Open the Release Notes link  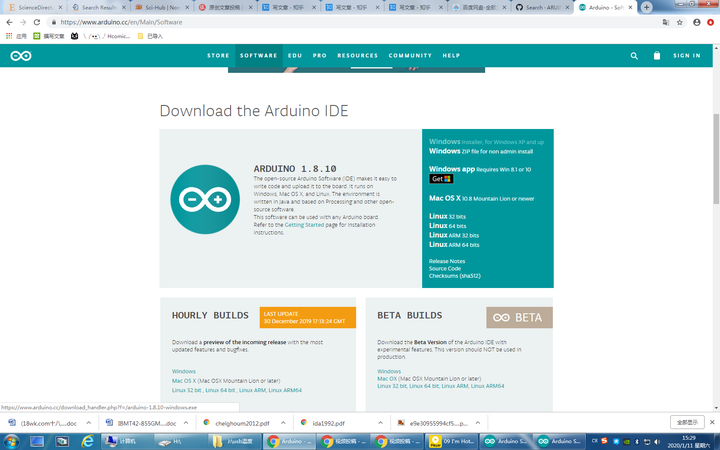click(x=447, y=261)
